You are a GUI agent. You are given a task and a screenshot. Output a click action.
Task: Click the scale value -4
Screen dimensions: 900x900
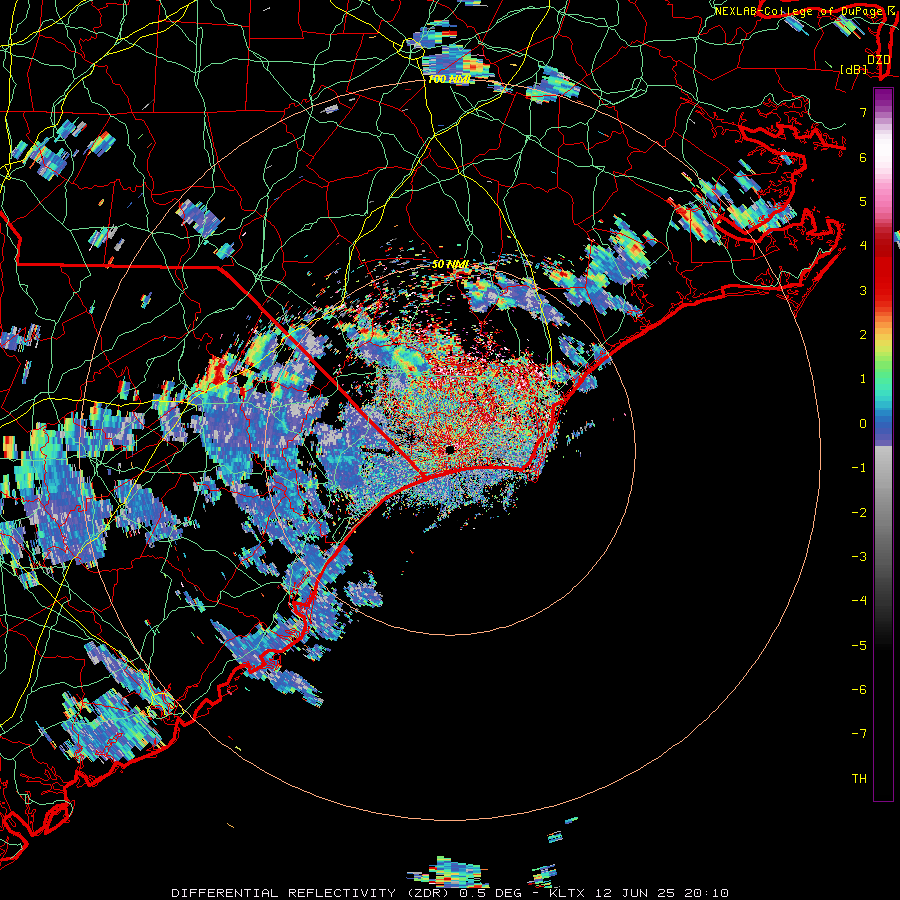pyautogui.click(x=859, y=601)
